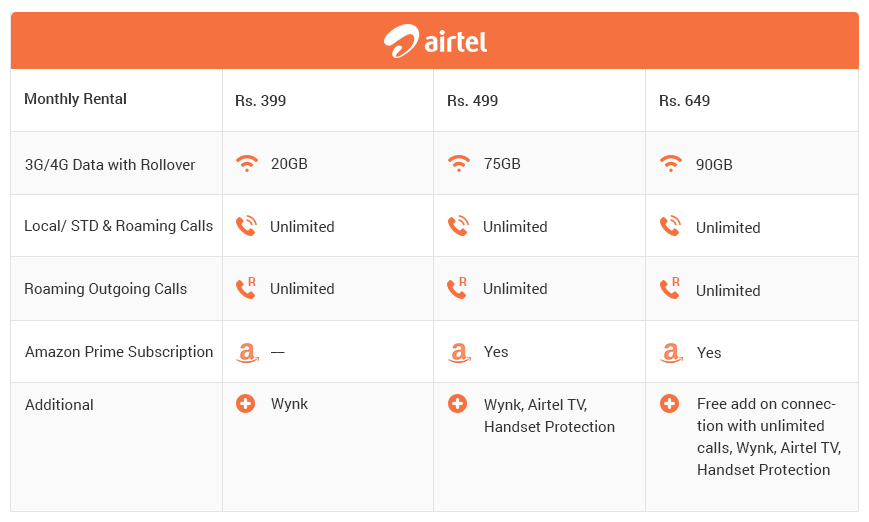The image size is (869, 522).
Task: Click Amazon icon in the Rs. 649 column
Action: [671, 352]
